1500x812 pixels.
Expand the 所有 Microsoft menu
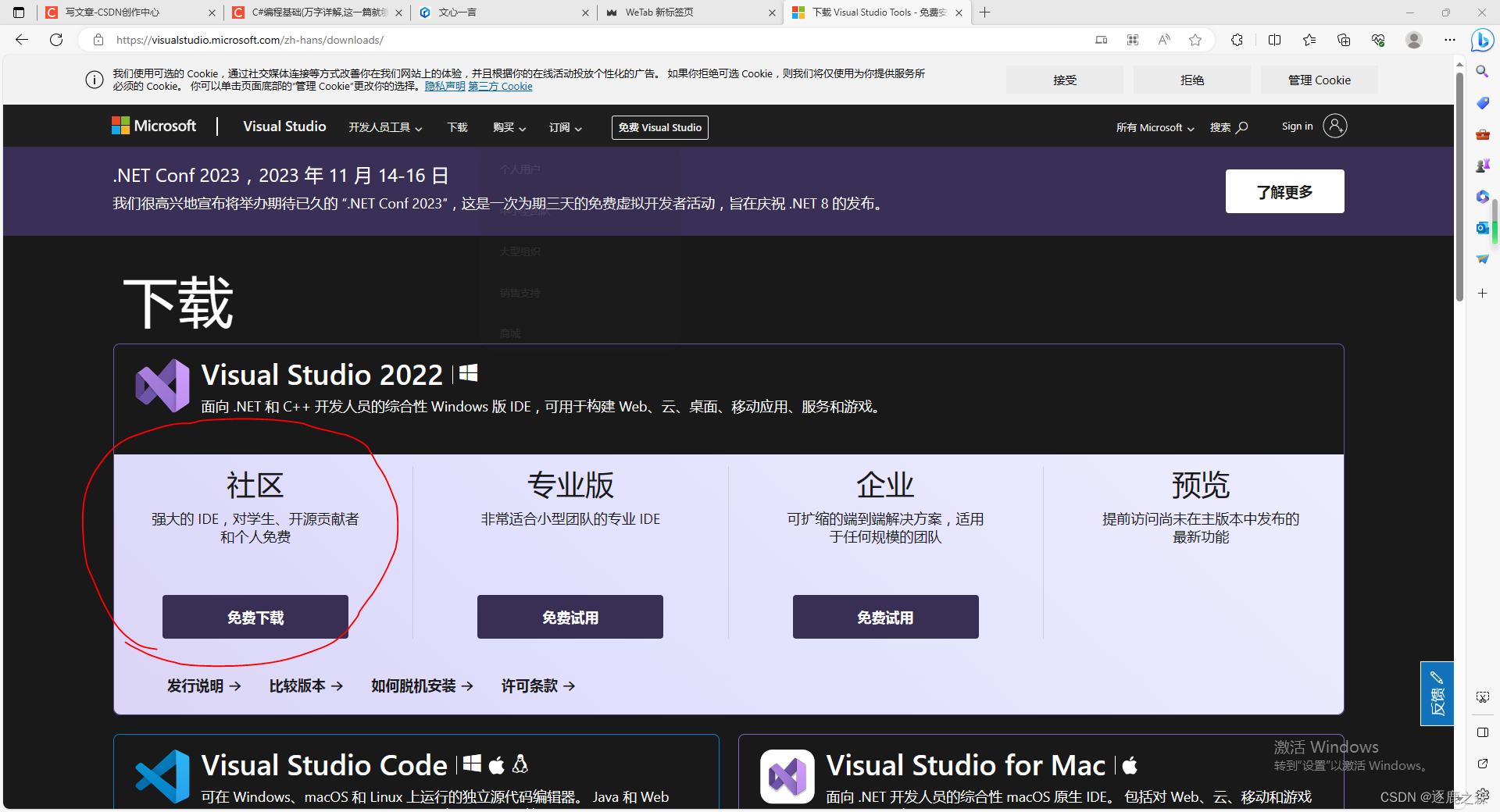[x=1155, y=127]
